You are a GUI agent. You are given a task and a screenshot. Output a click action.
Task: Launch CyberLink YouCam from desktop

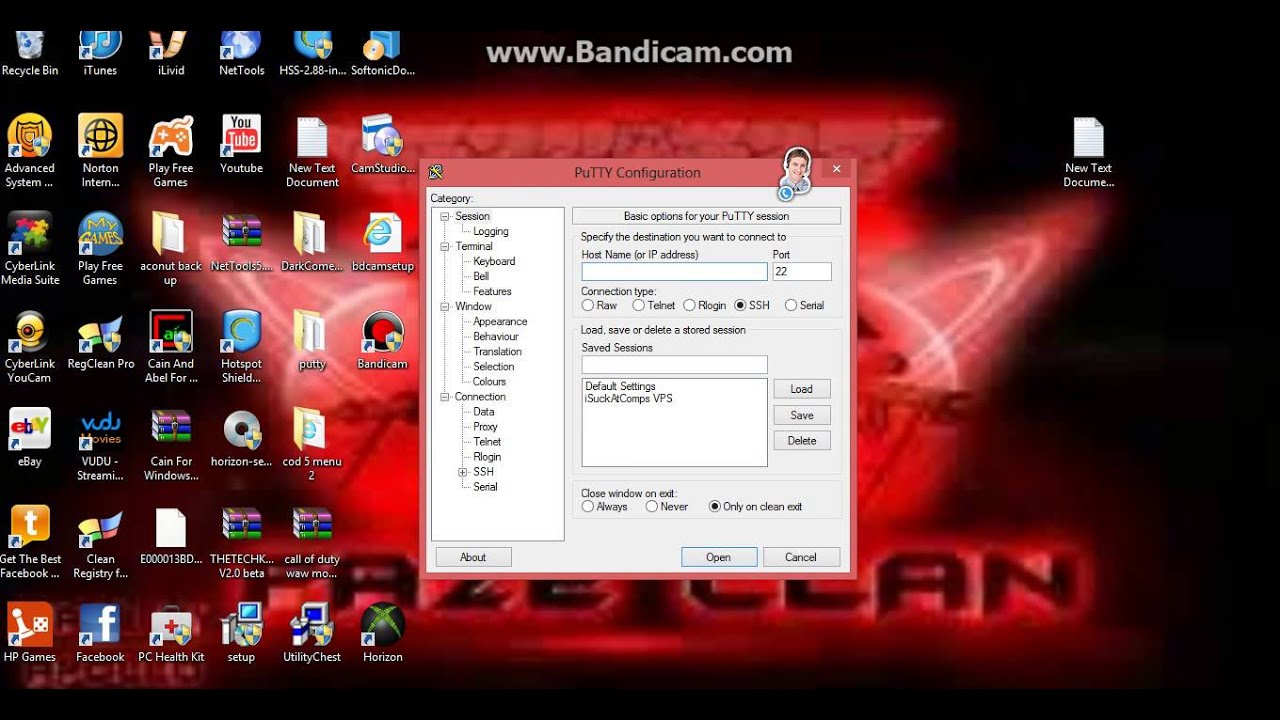coord(30,347)
